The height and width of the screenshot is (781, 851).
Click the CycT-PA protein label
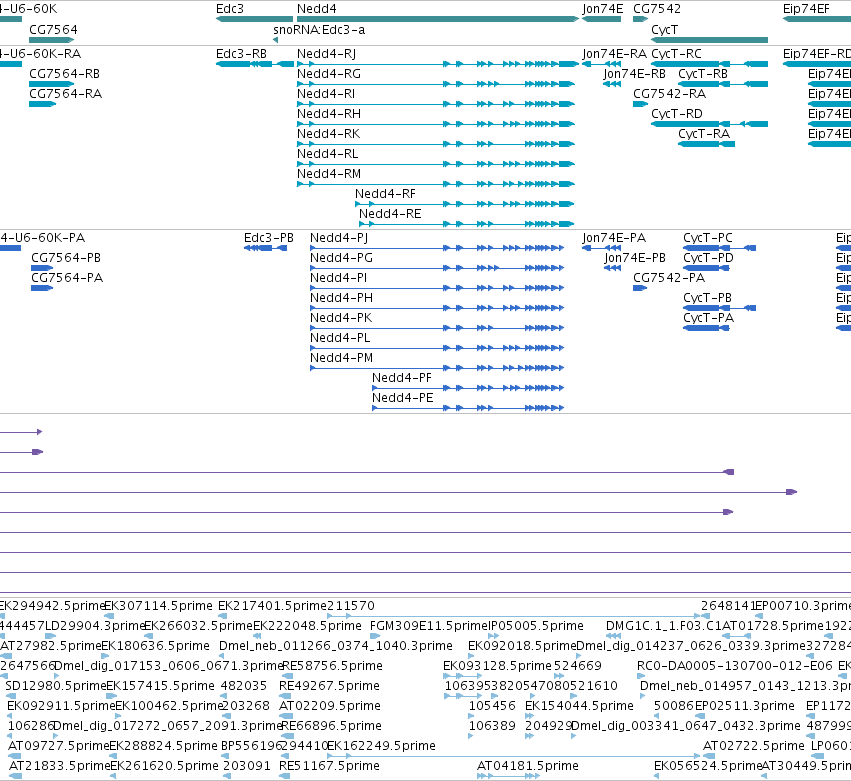[708, 318]
